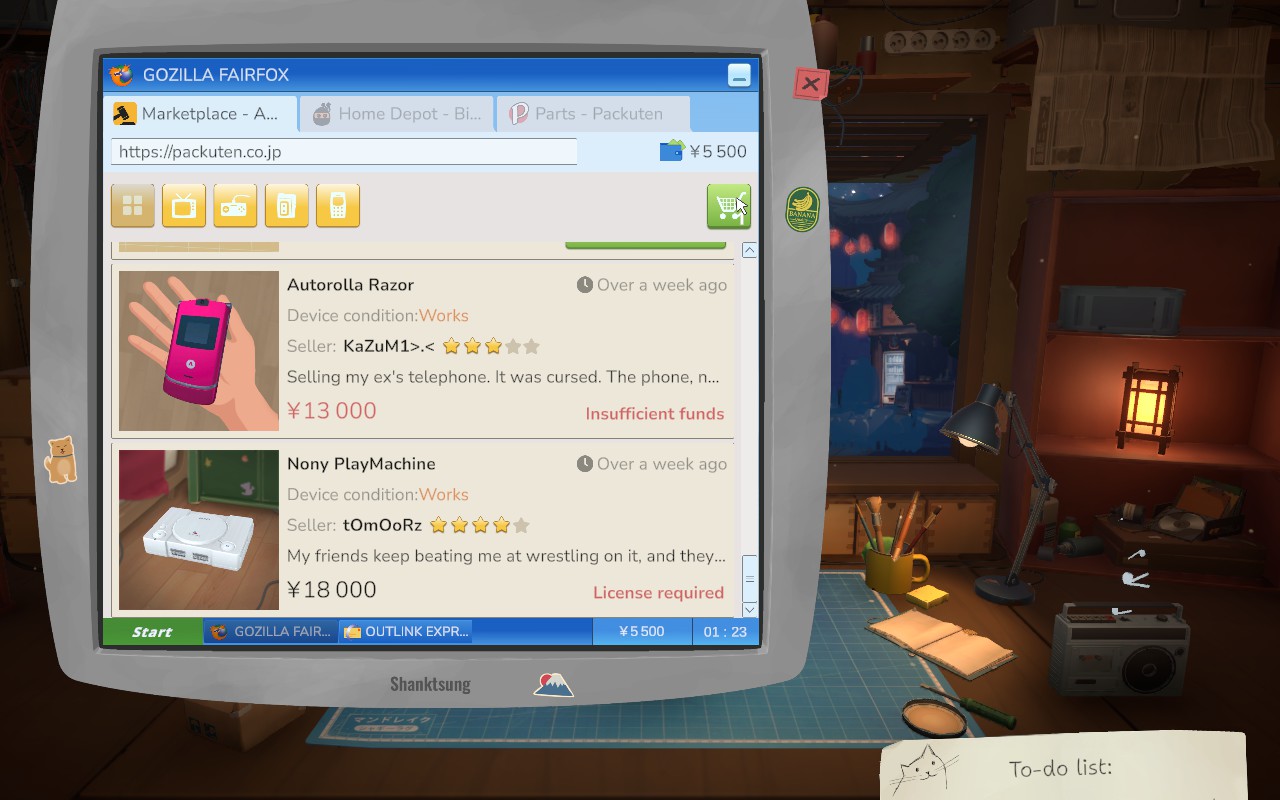The image size is (1280, 800).
Task: Select Gozilla Fairfox in the taskbar
Action: (270, 631)
